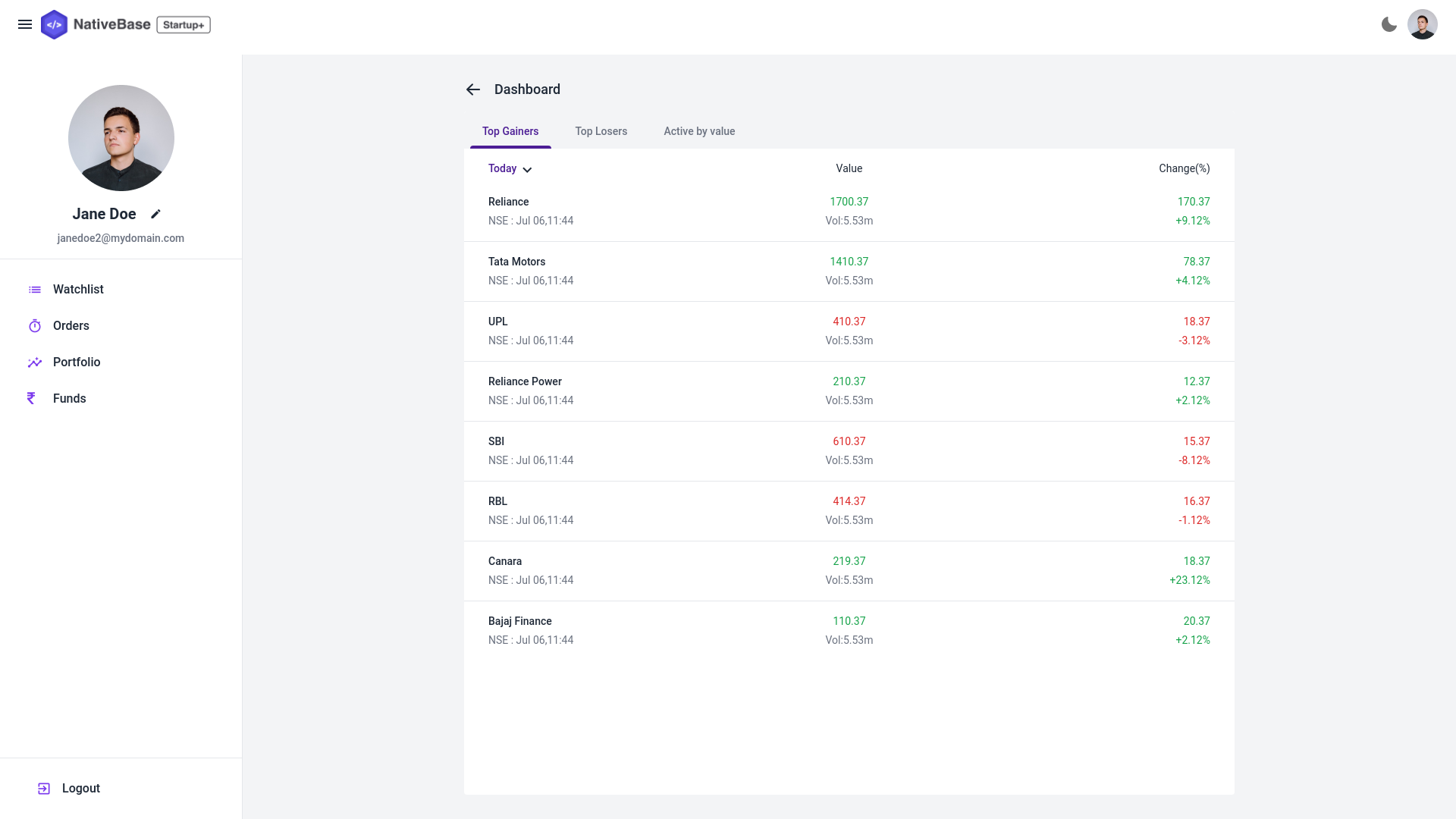This screenshot has width=1456, height=819.
Task: Select the UPL stock row
Action: click(x=849, y=331)
